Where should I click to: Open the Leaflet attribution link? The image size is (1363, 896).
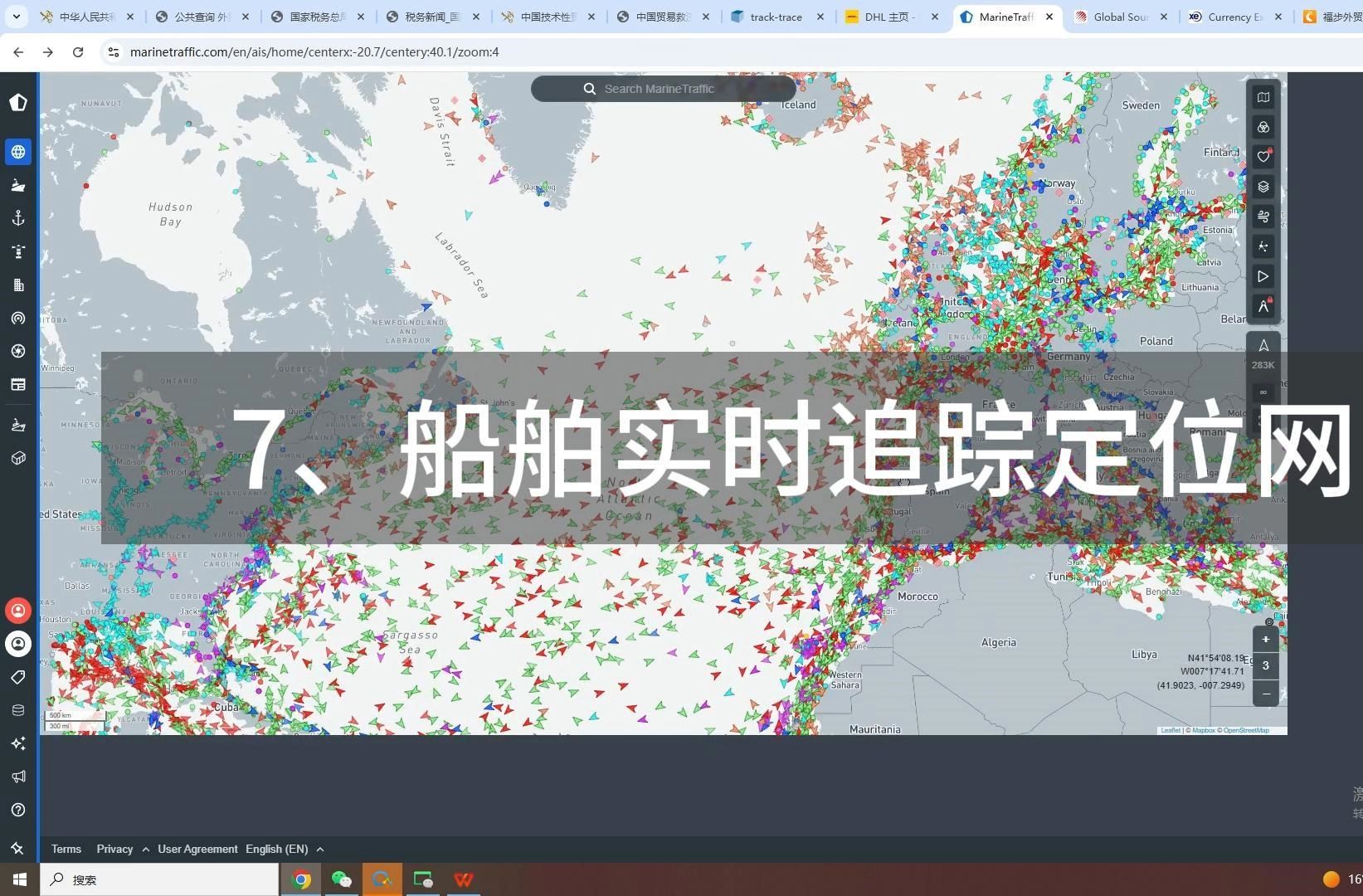pos(1171,730)
